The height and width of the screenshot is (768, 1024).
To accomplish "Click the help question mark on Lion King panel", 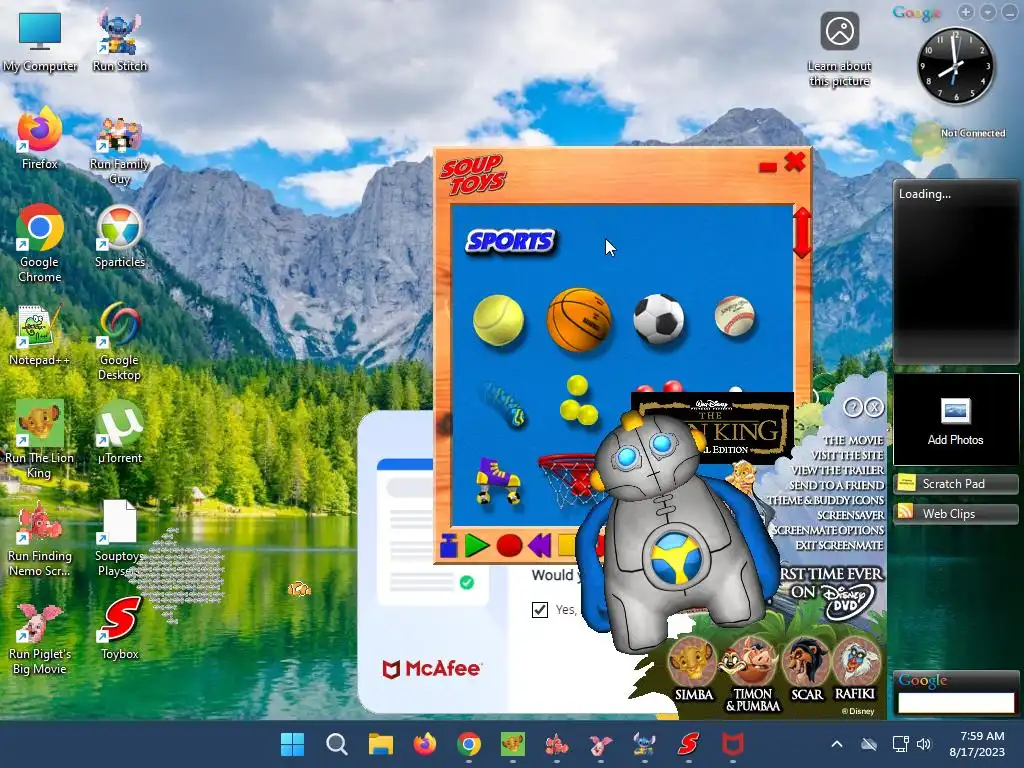I will tap(852, 408).
